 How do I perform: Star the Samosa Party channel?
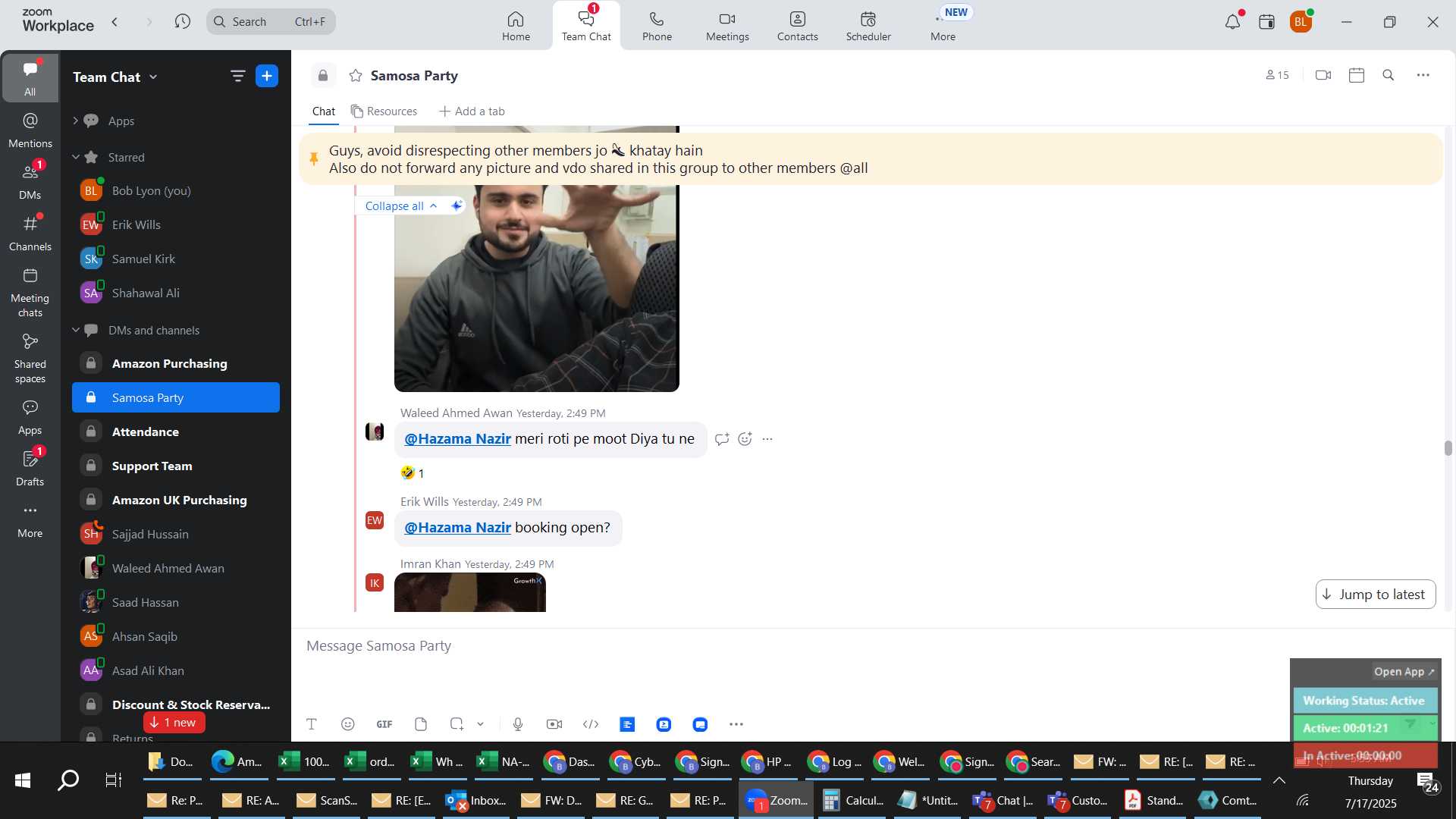355,75
